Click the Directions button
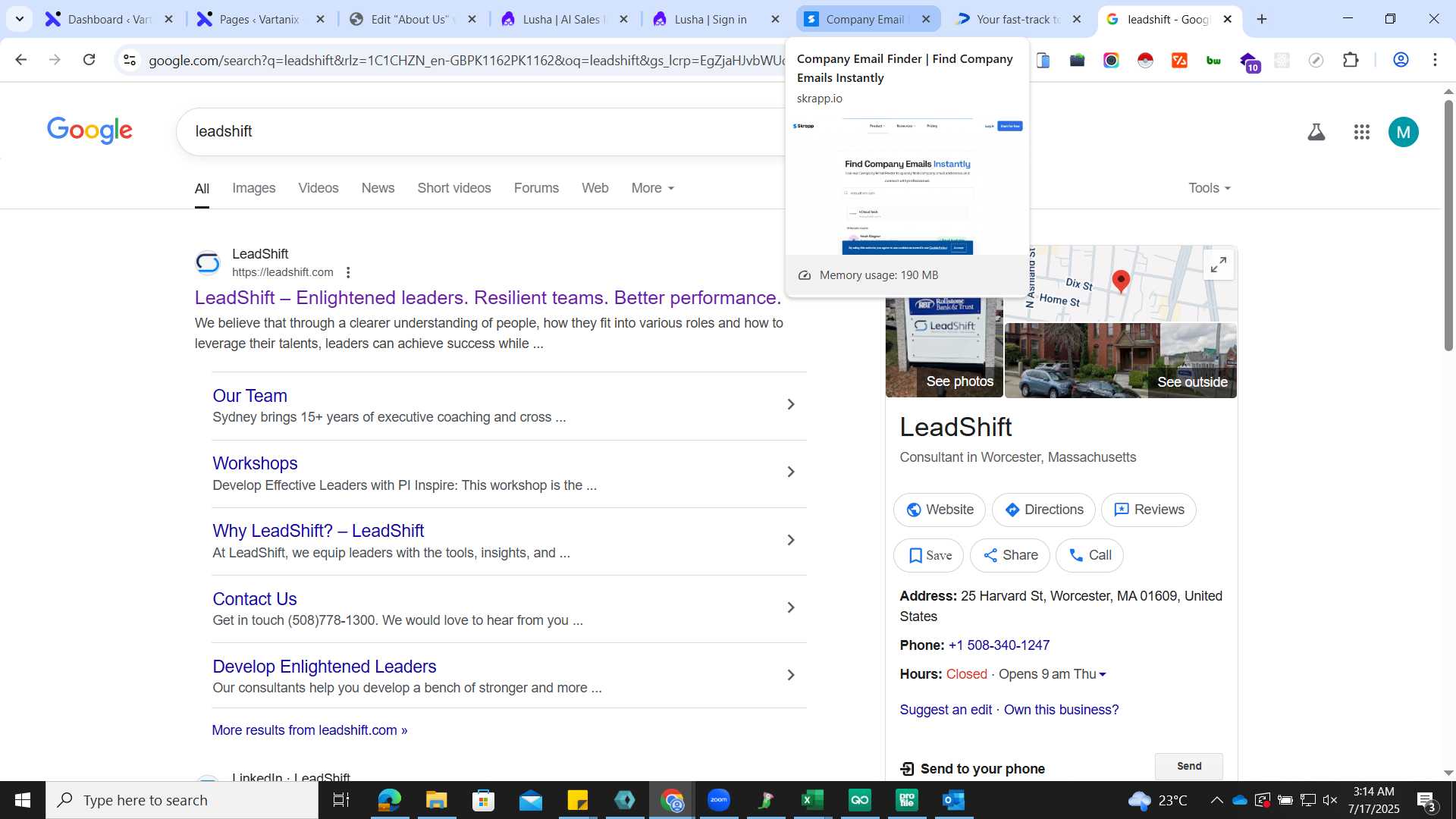Viewport: 1456px width, 819px height. pyautogui.click(x=1043, y=510)
